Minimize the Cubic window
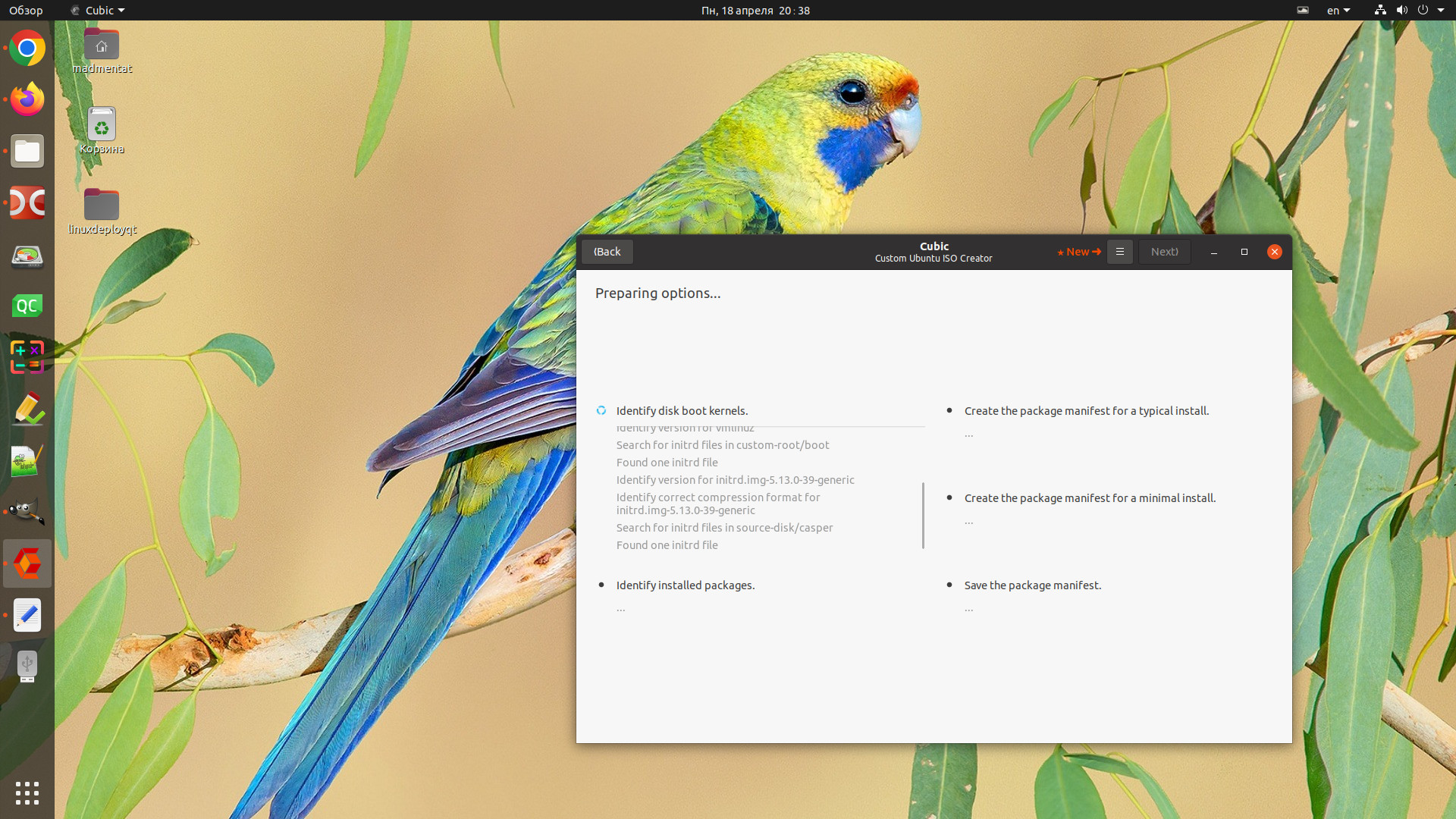Screen dimensions: 1456x819 pyautogui.click(x=1214, y=252)
